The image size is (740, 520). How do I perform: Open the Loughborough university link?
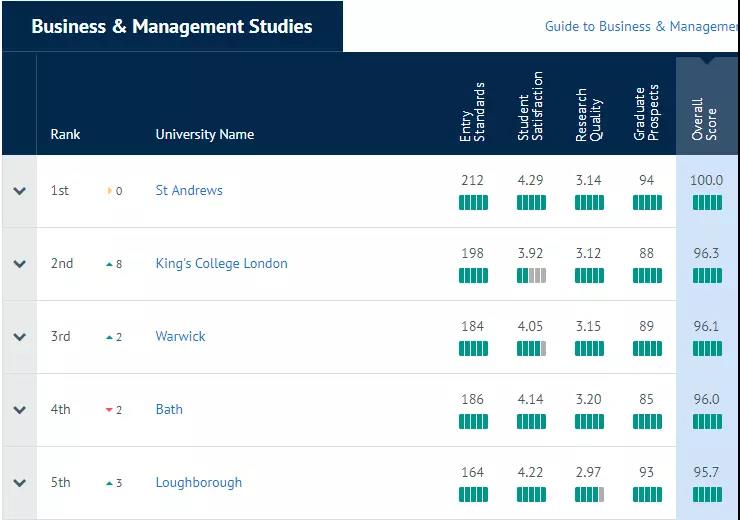point(199,482)
